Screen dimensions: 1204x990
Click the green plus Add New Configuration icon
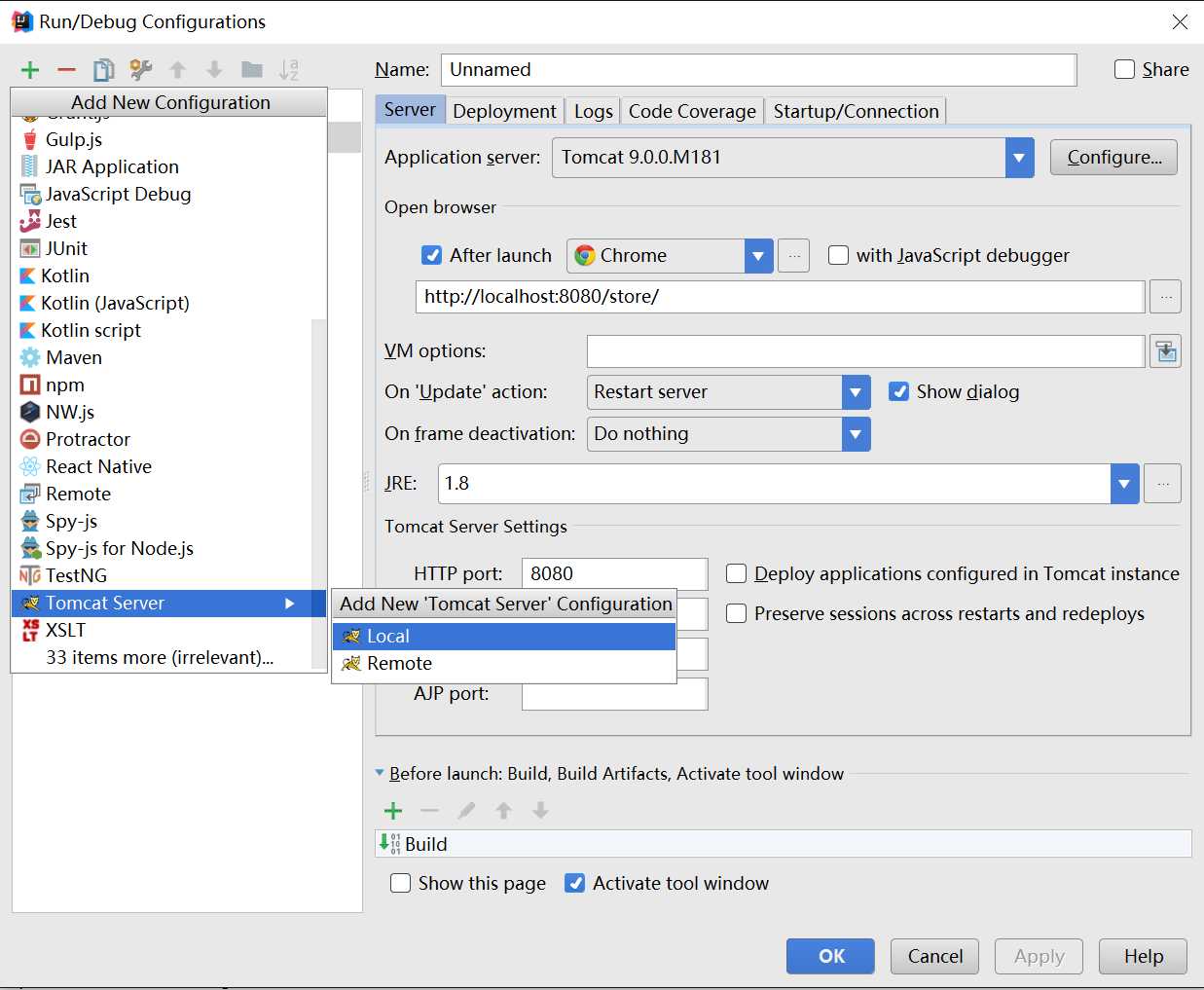(x=30, y=70)
